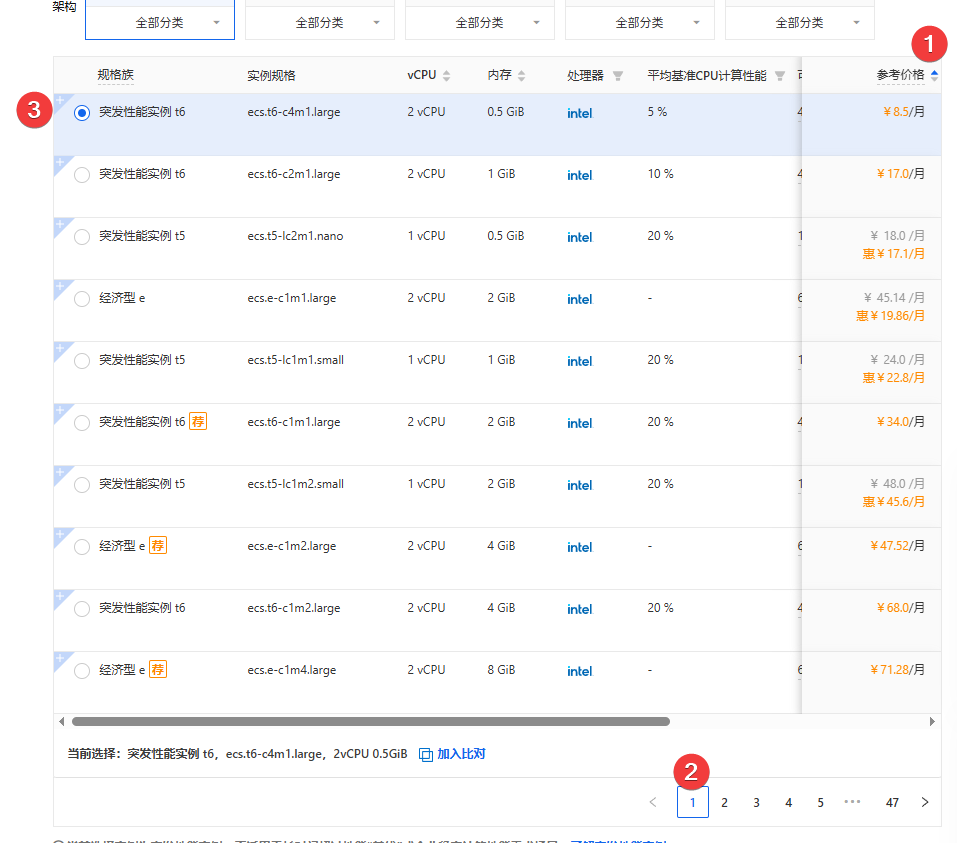Screen dimensions: 957x843
Task: Jump to page 3 in pagination
Action: (x=756, y=802)
